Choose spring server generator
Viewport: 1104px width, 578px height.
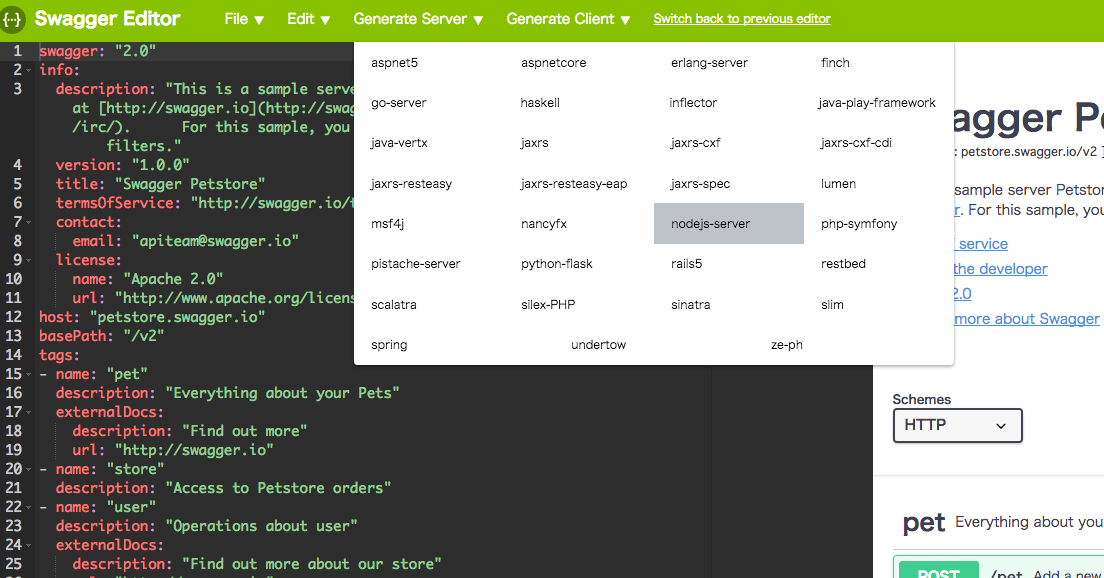click(389, 345)
